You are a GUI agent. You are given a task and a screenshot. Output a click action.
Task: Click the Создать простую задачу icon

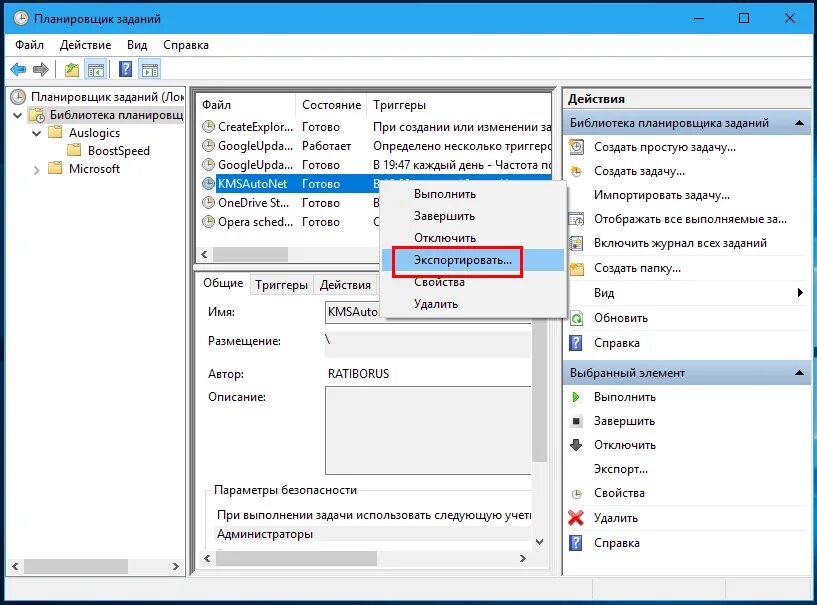[x=576, y=147]
